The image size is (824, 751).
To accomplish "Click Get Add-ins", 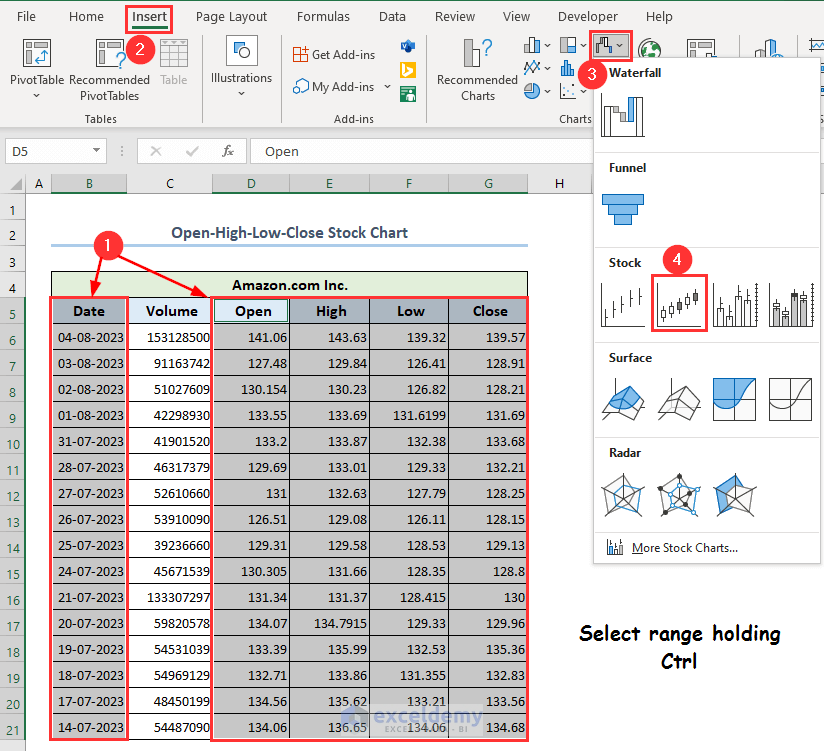I will 334,55.
